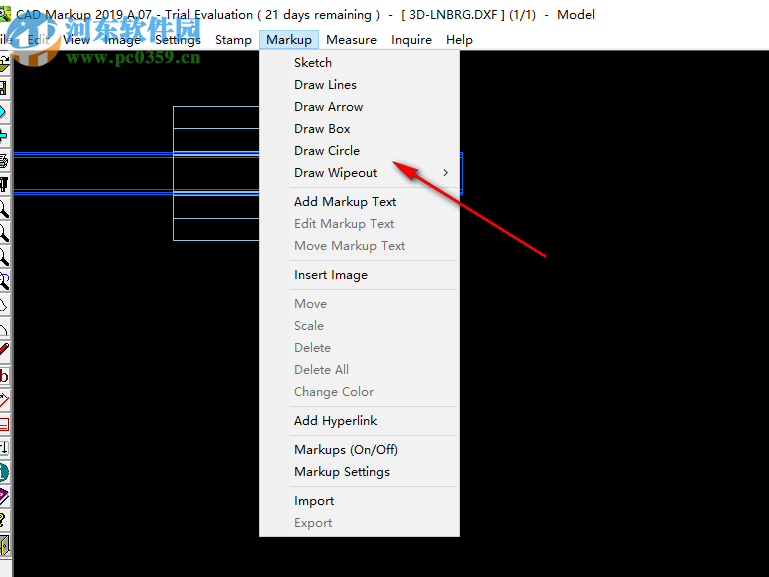The image size is (769, 577).
Task: Click the open file folder icon
Action: click(4, 64)
